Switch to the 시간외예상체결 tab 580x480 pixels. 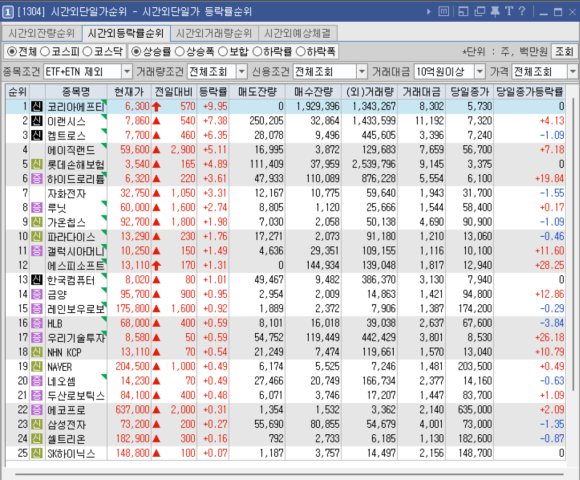tap(297, 34)
